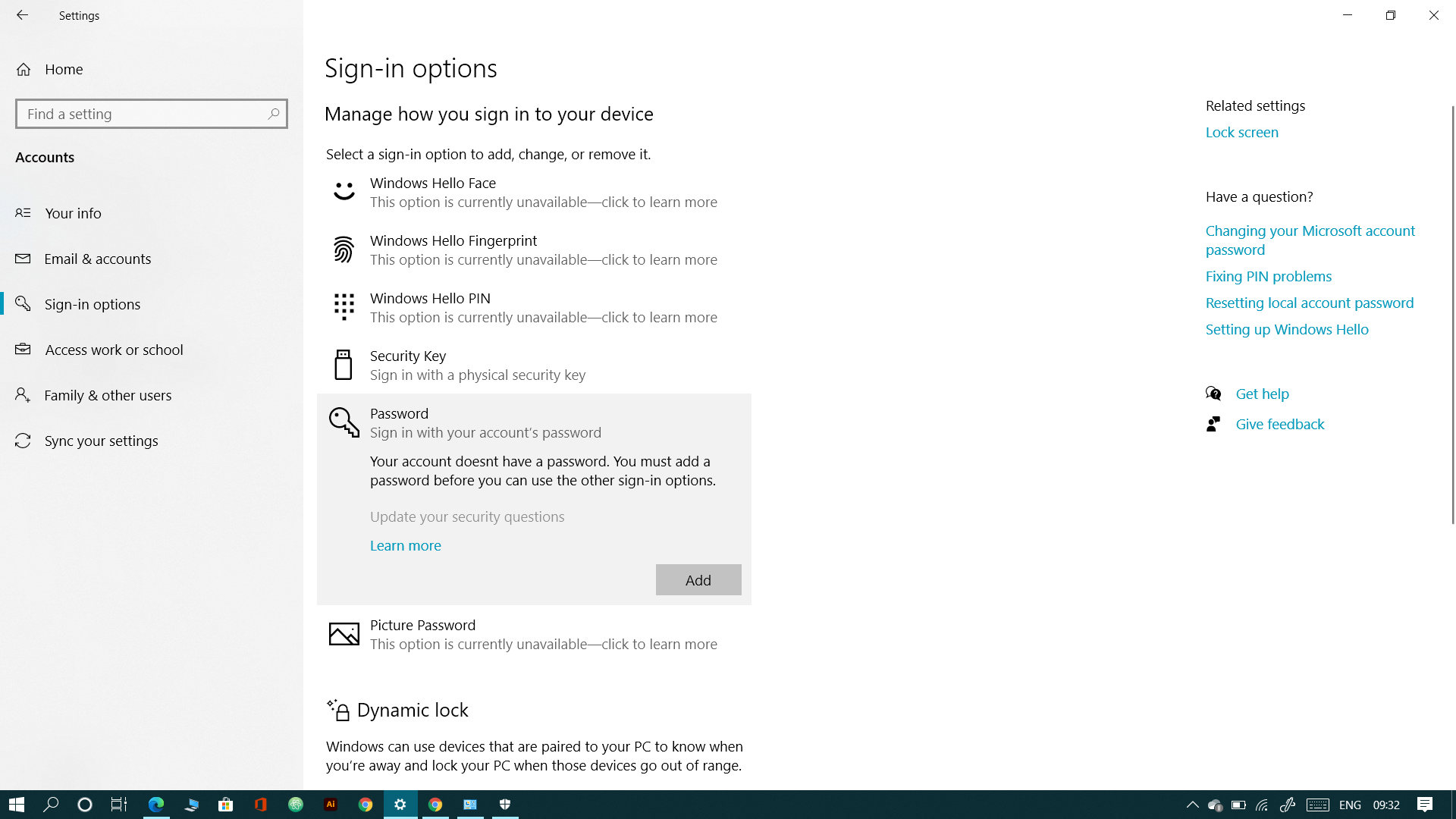Click the PIN keypad icon
1456x819 pixels.
(x=344, y=307)
